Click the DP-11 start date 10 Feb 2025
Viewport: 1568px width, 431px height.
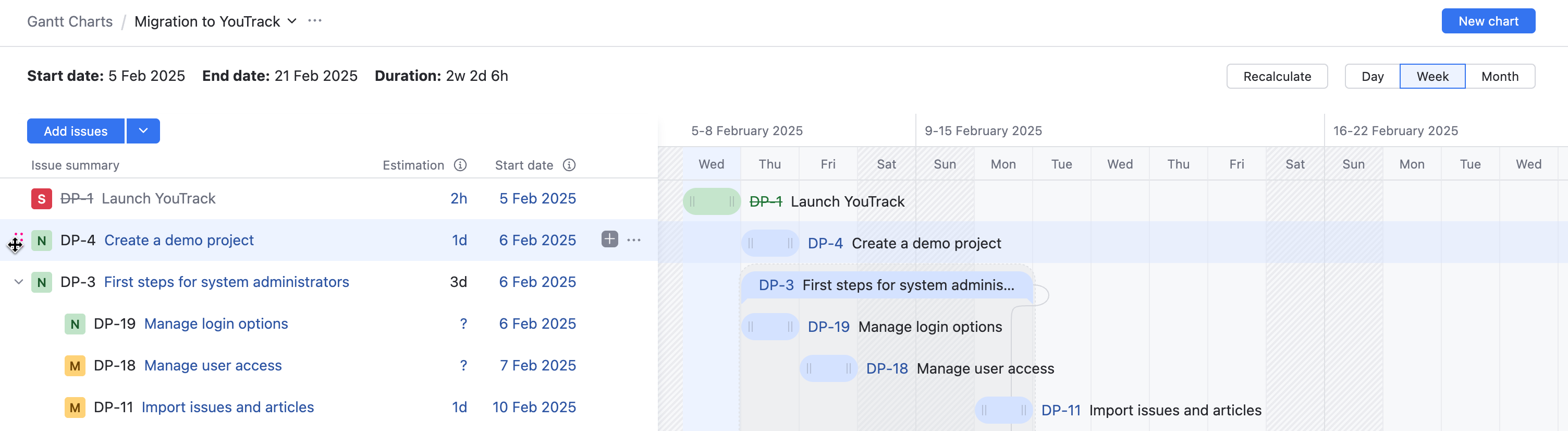[534, 407]
